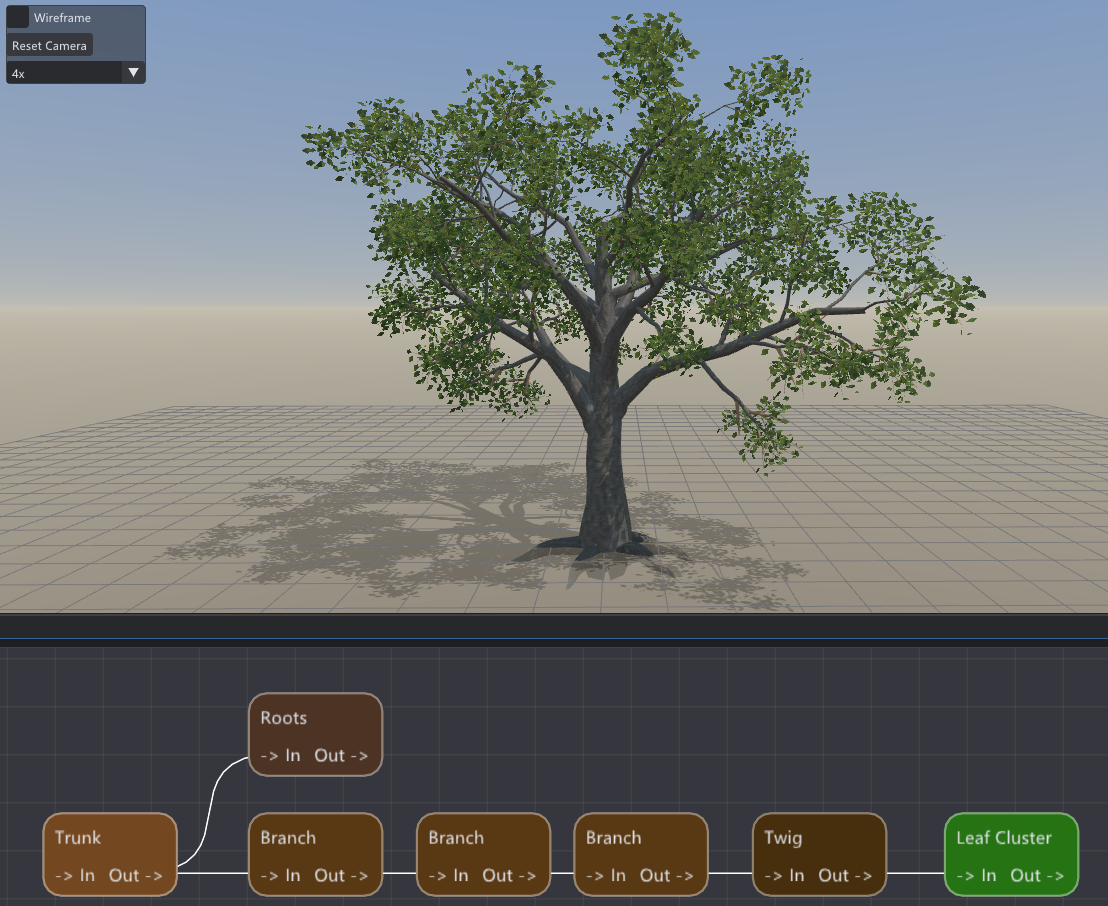Viewport: 1108px width, 906px height.
Task: Select the Twig node
Action: tap(819, 854)
